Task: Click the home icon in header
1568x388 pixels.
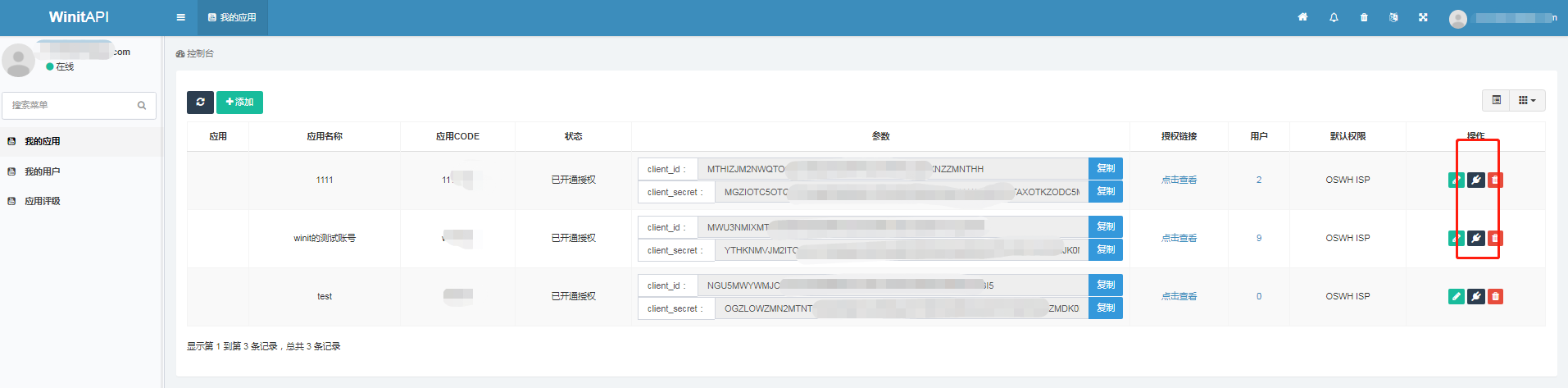Action: pyautogui.click(x=1302, y=17)
